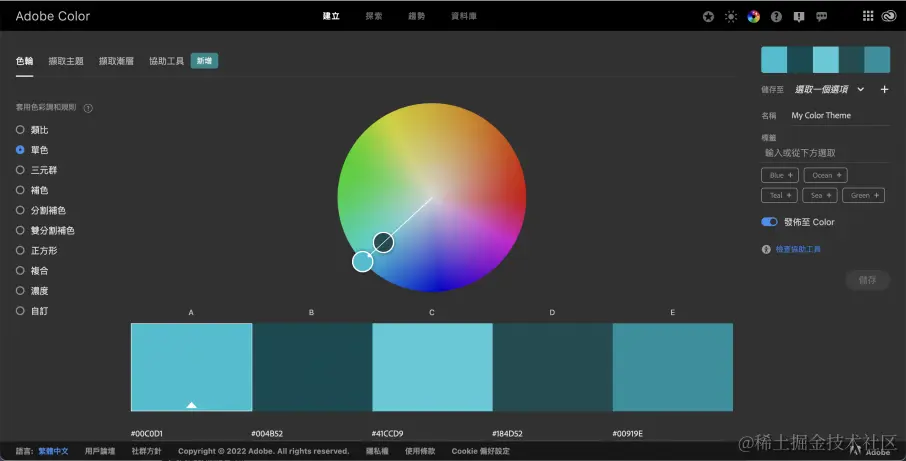The width and height of the screenshot is (906, 461).
Task: Open the 用戶論壇 footer link
Action: (99, 451)
